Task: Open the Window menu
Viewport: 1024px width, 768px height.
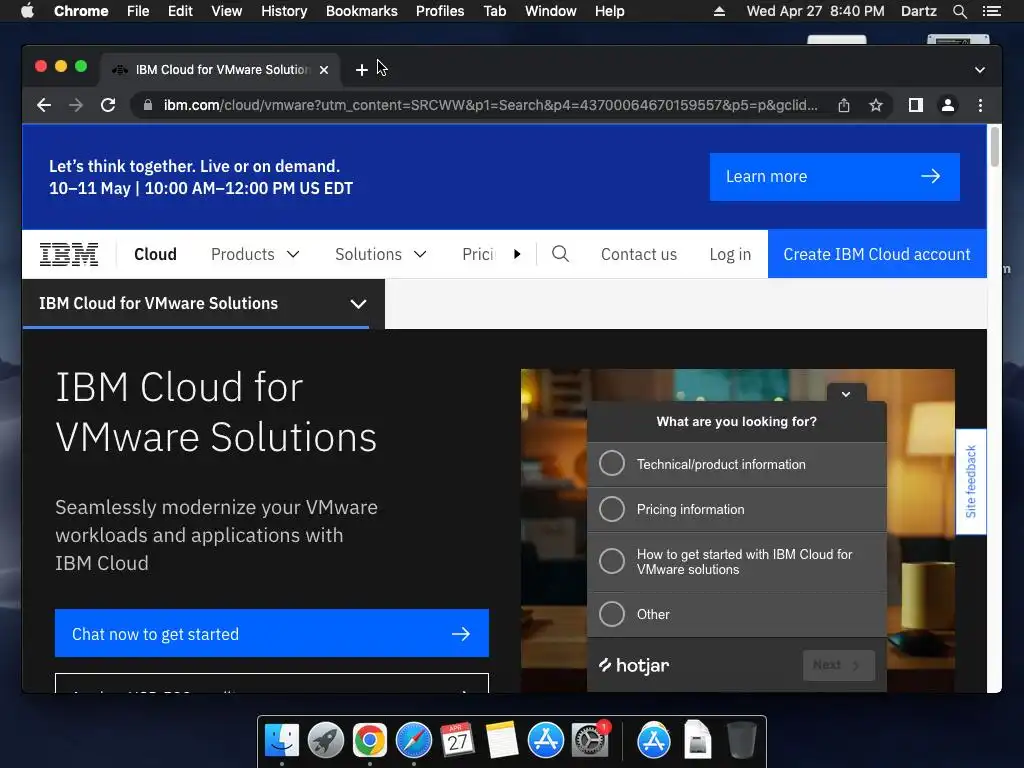Action: [551, 11]
